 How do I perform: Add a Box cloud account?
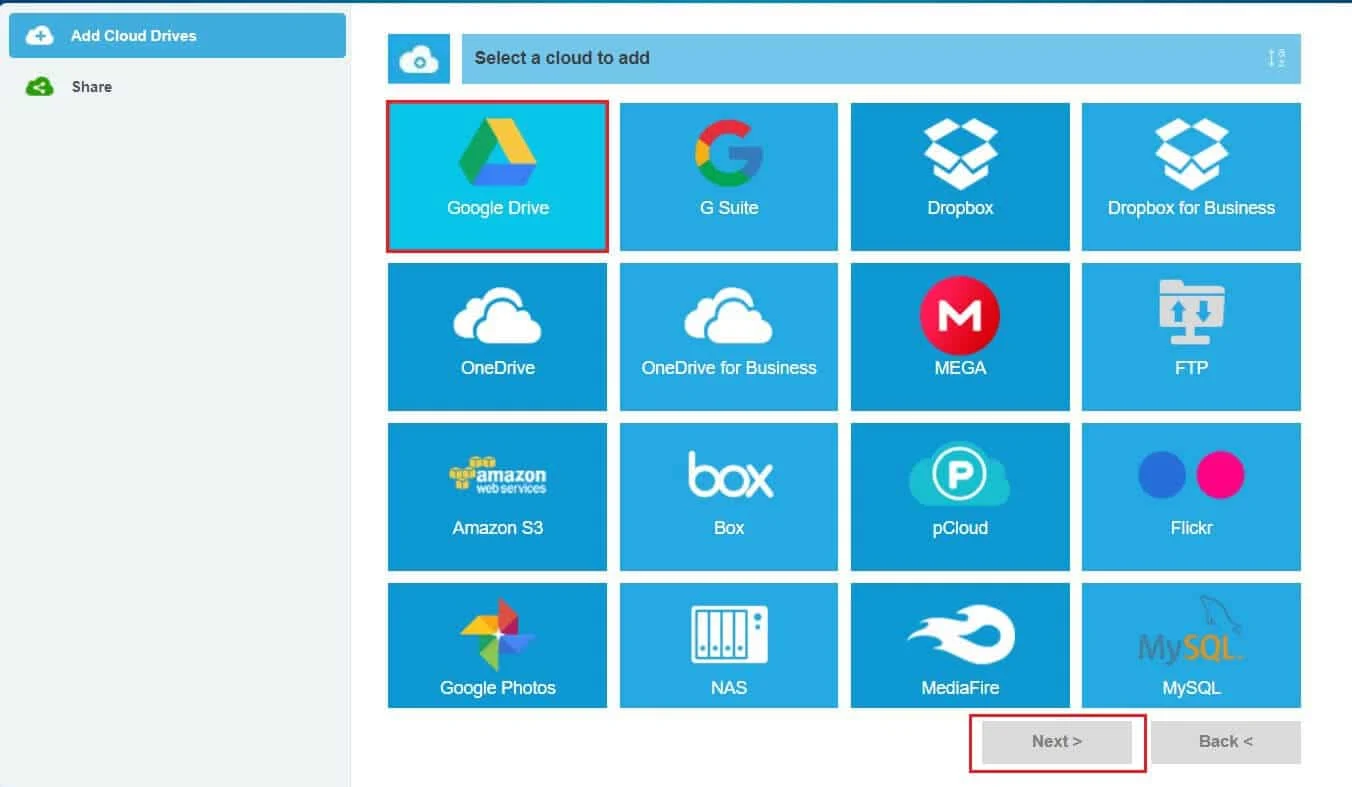pos(728,496)
